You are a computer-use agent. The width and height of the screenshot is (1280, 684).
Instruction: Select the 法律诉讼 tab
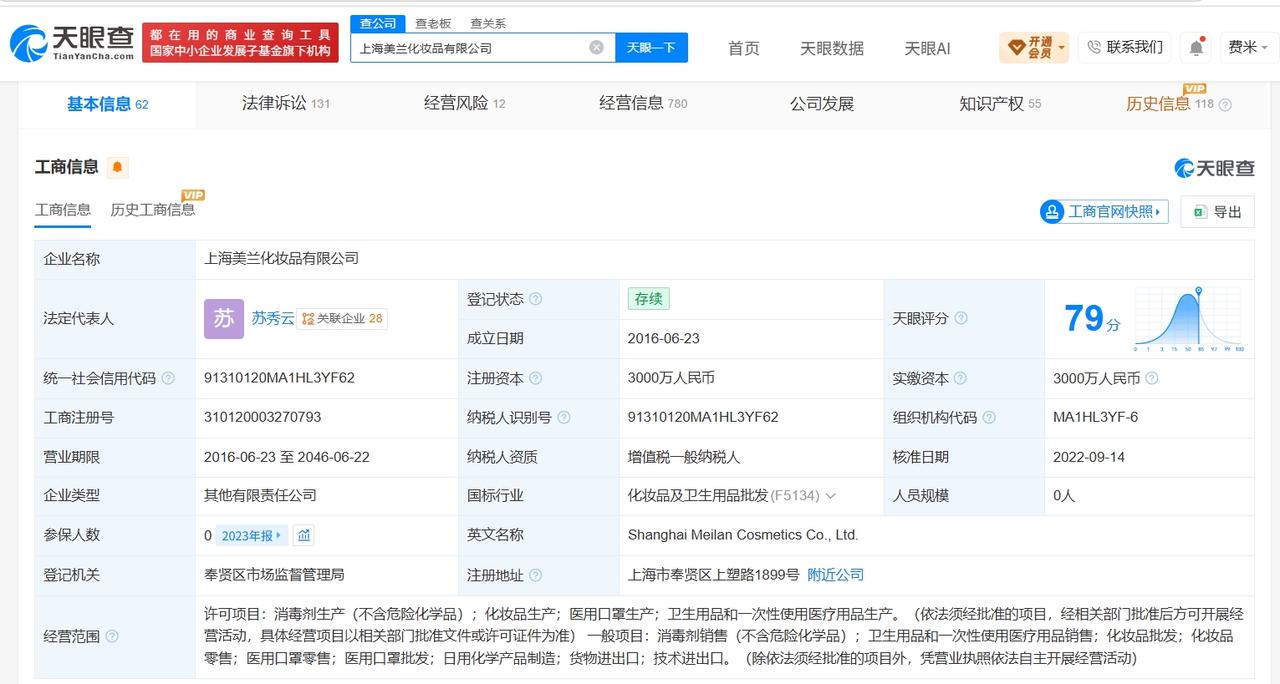(x=285, y=103)
